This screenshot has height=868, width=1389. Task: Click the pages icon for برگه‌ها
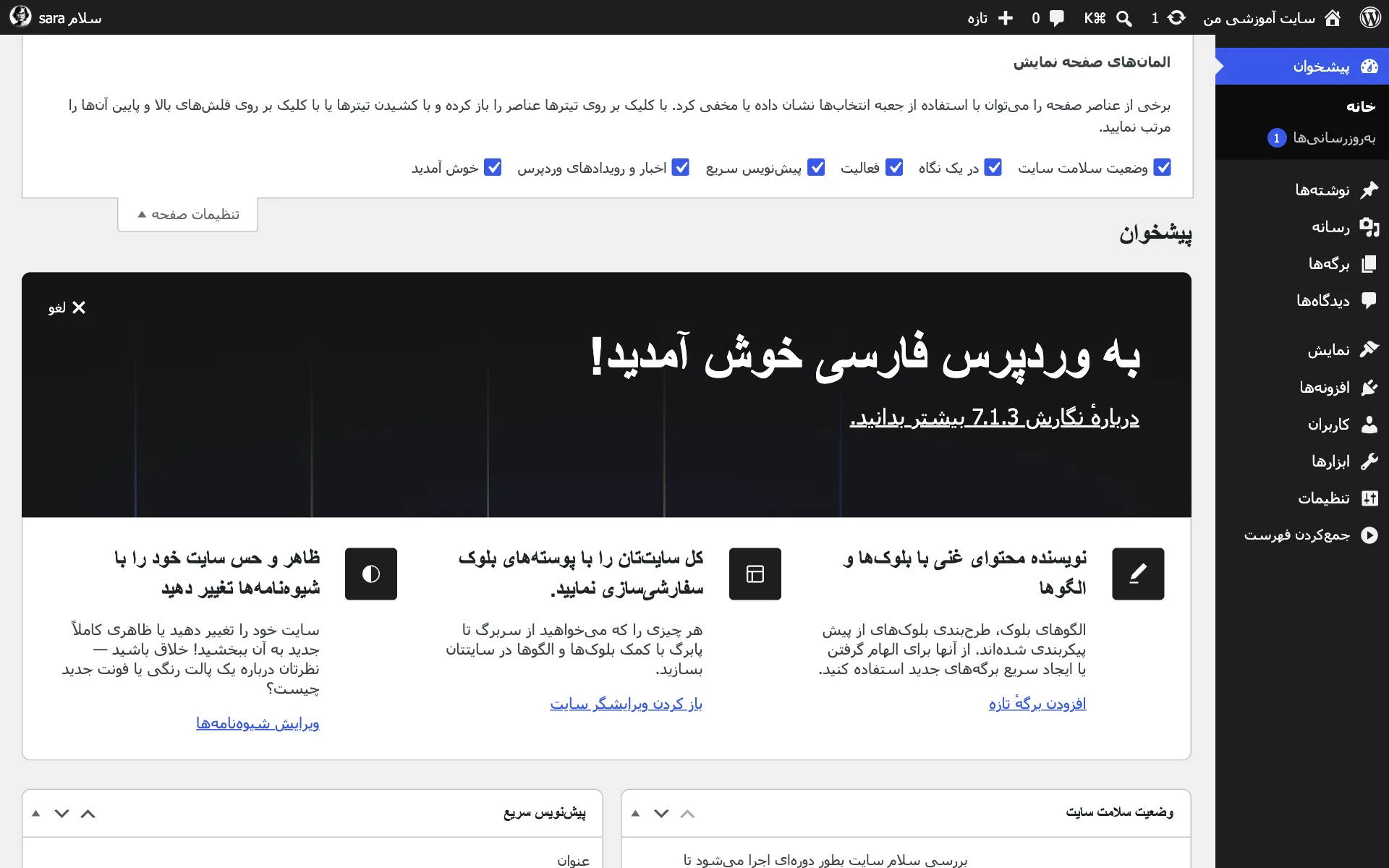point(1369,264)
